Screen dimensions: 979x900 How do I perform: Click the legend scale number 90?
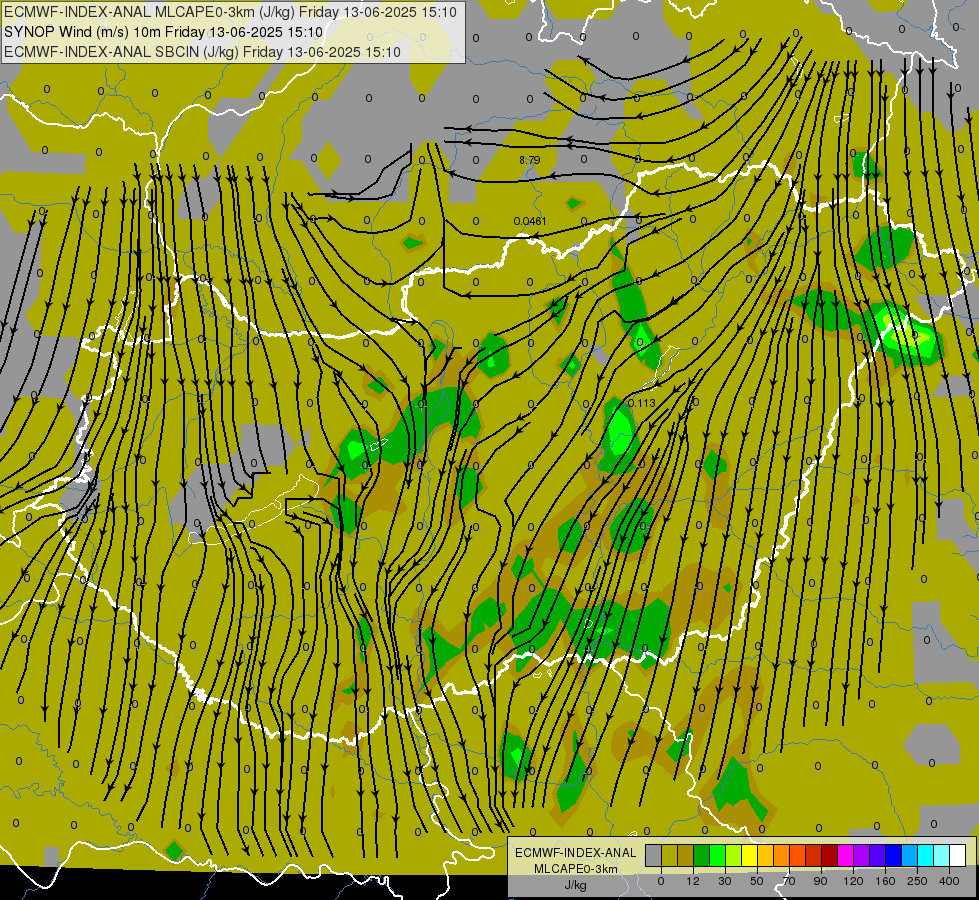coord(820,881)
